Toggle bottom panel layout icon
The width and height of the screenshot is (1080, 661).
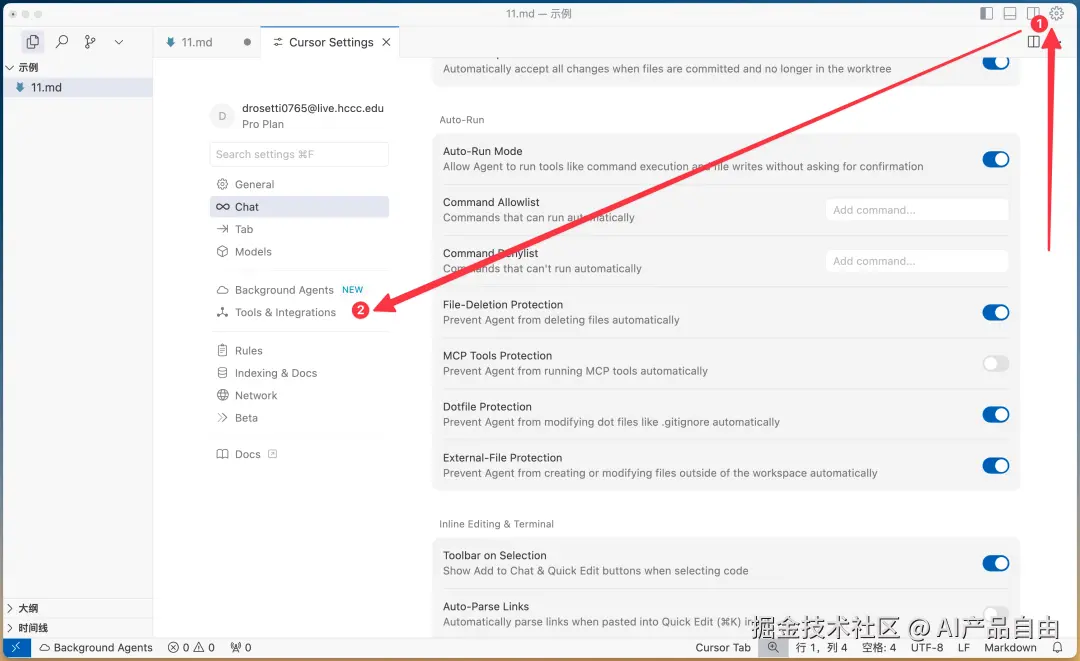click(x=1010, y=13)
